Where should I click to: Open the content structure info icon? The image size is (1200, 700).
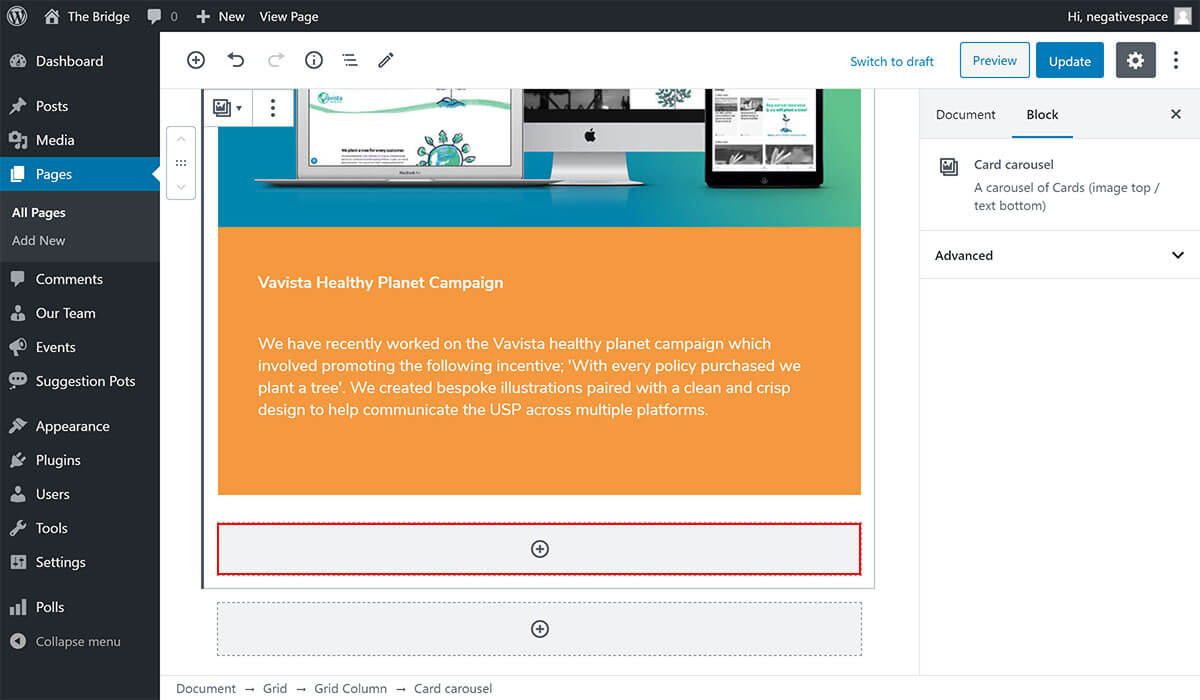[x=314, y=60]
